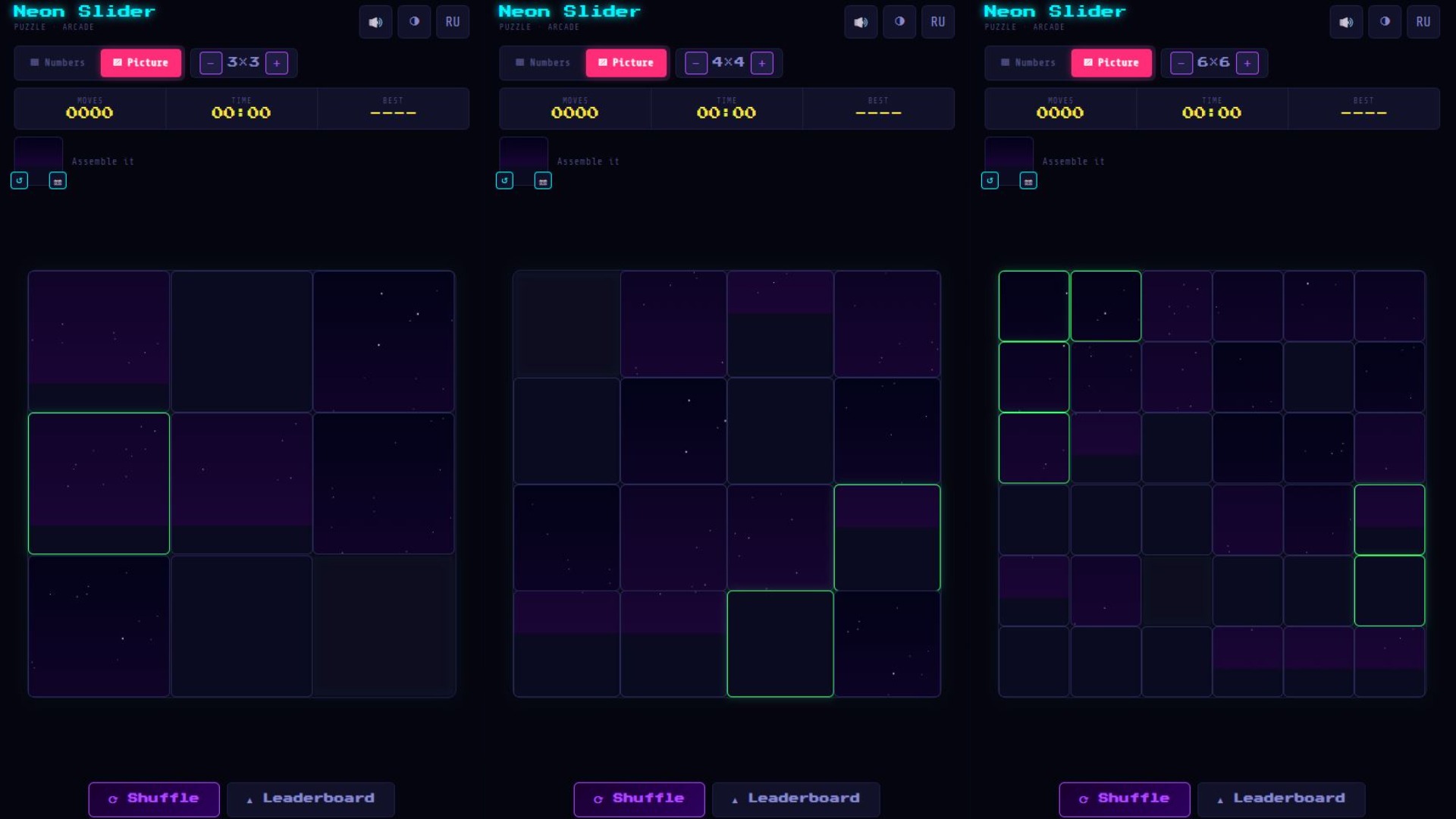1456x819 pixels.
Task: Open the picture gallery icon in the 4×4 game
Action: 543,180
